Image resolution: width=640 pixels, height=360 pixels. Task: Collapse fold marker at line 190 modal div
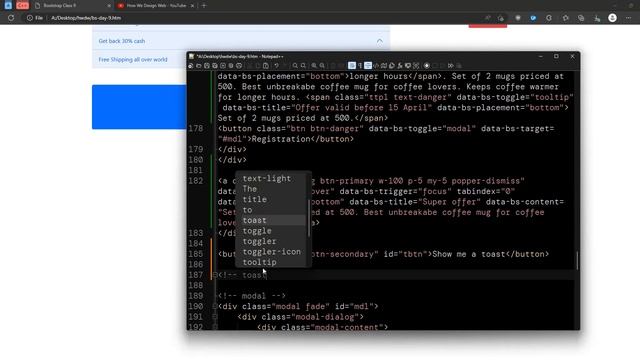click(x=215, y=307)
